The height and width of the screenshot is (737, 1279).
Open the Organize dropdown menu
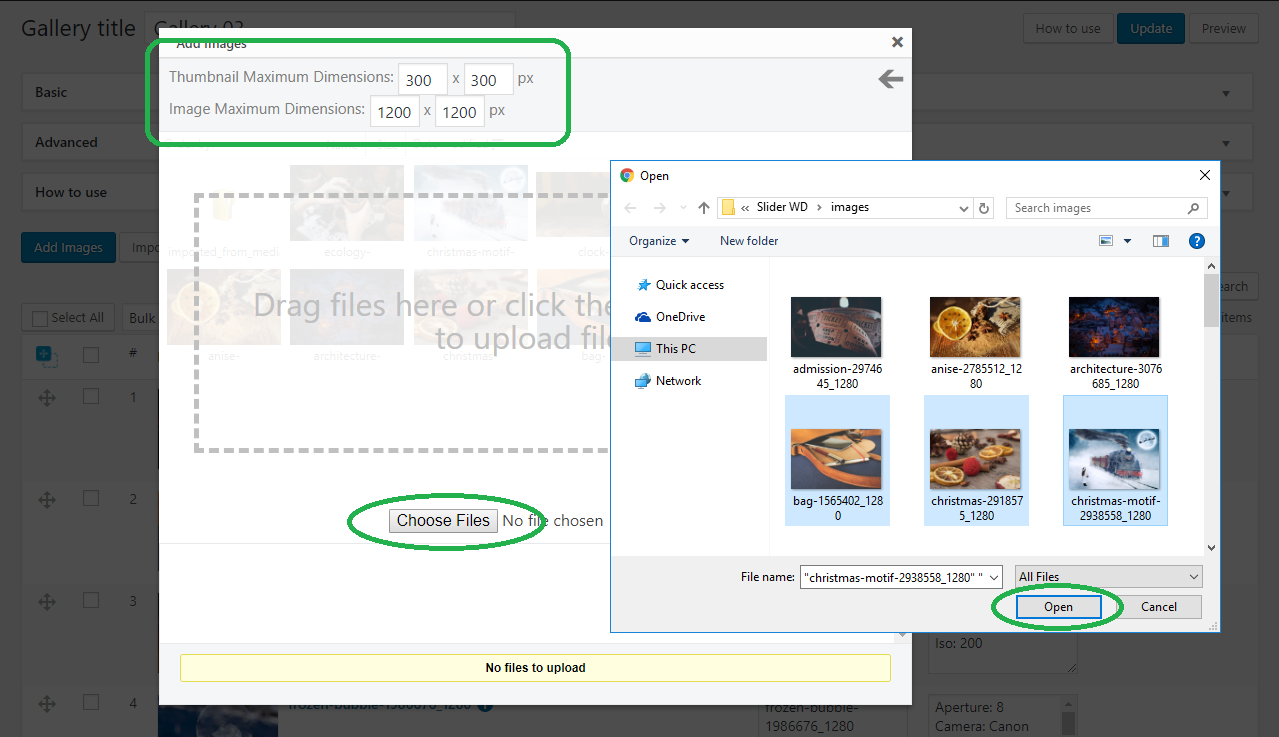[659, 241]
